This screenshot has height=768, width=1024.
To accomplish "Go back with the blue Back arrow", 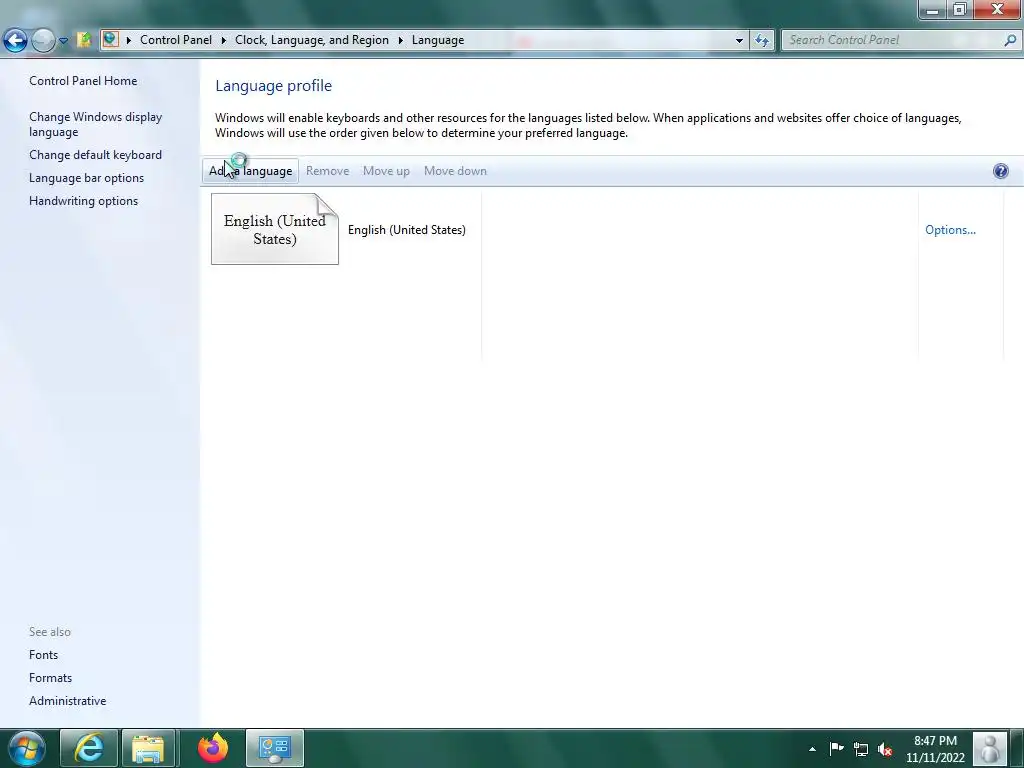I will [16, 40].
